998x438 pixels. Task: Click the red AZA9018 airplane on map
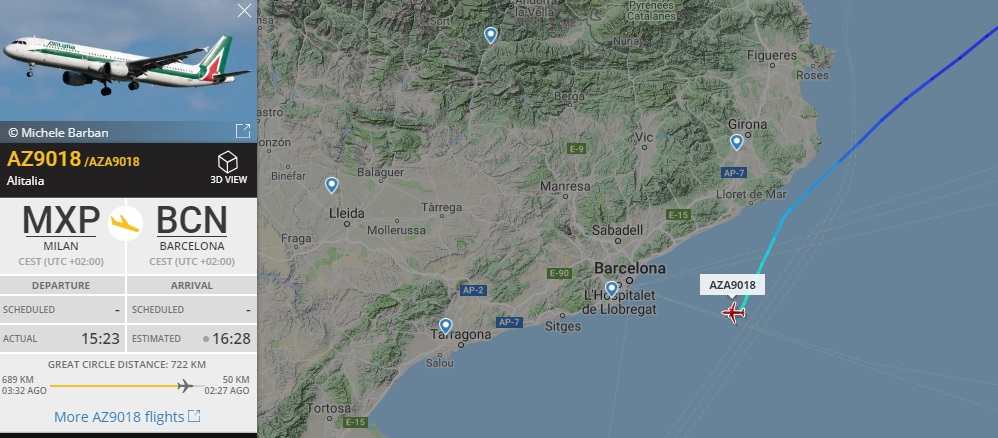point(733,313)
